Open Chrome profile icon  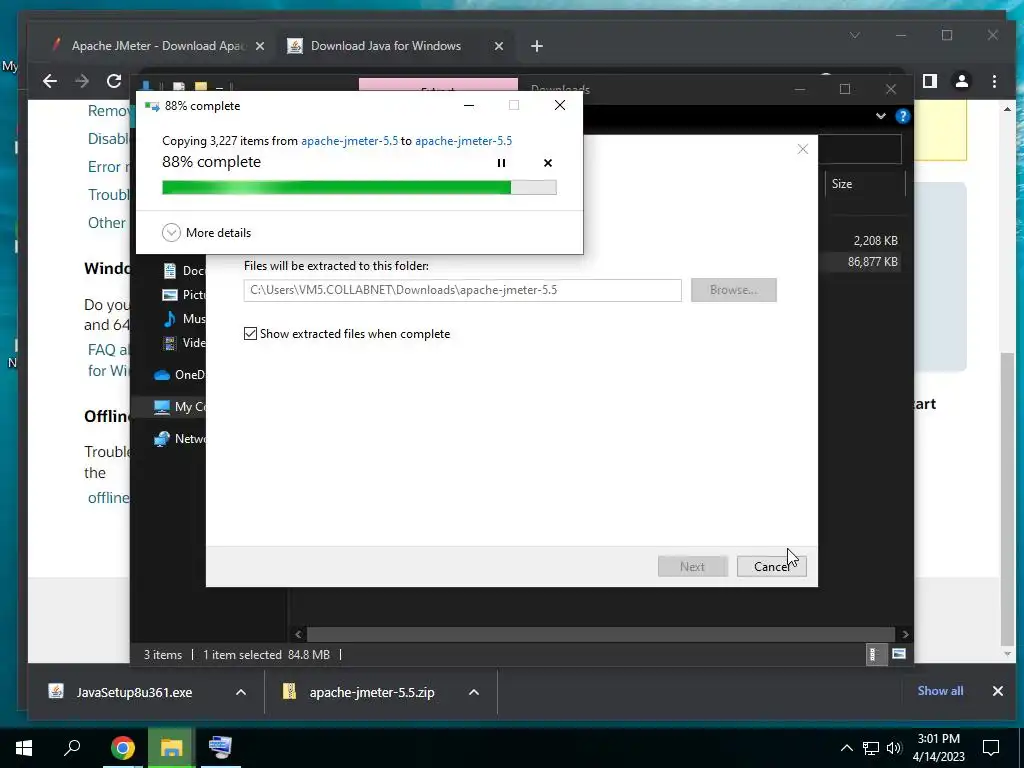coord(962,81)
